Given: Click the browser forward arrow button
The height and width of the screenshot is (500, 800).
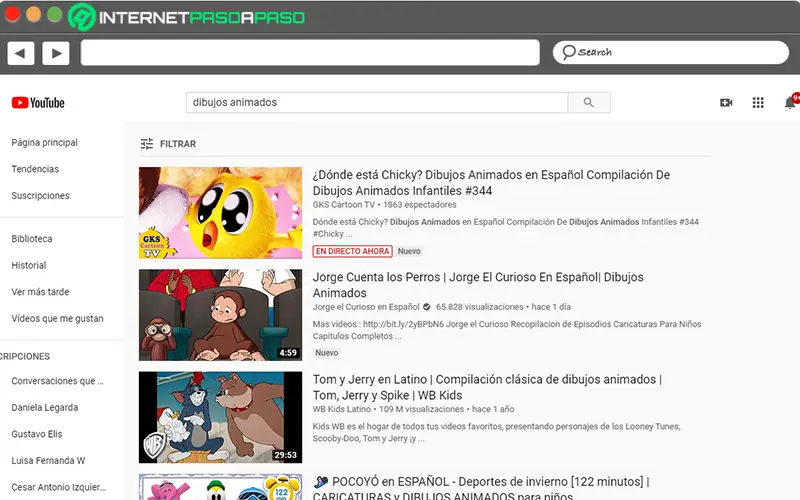Looking at the screenshot, I should coord(56,53).
